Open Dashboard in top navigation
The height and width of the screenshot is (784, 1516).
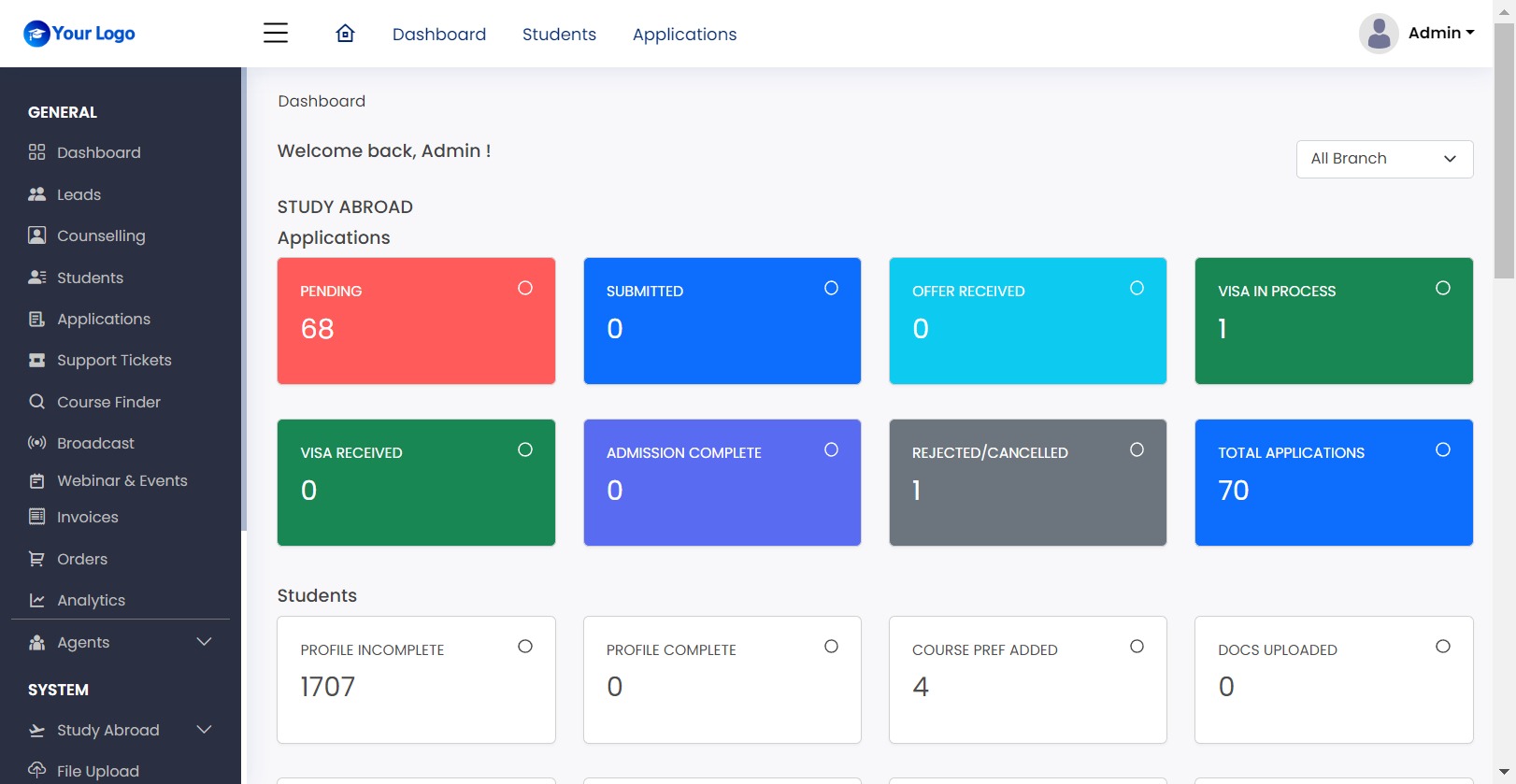(x=439, y=35)
